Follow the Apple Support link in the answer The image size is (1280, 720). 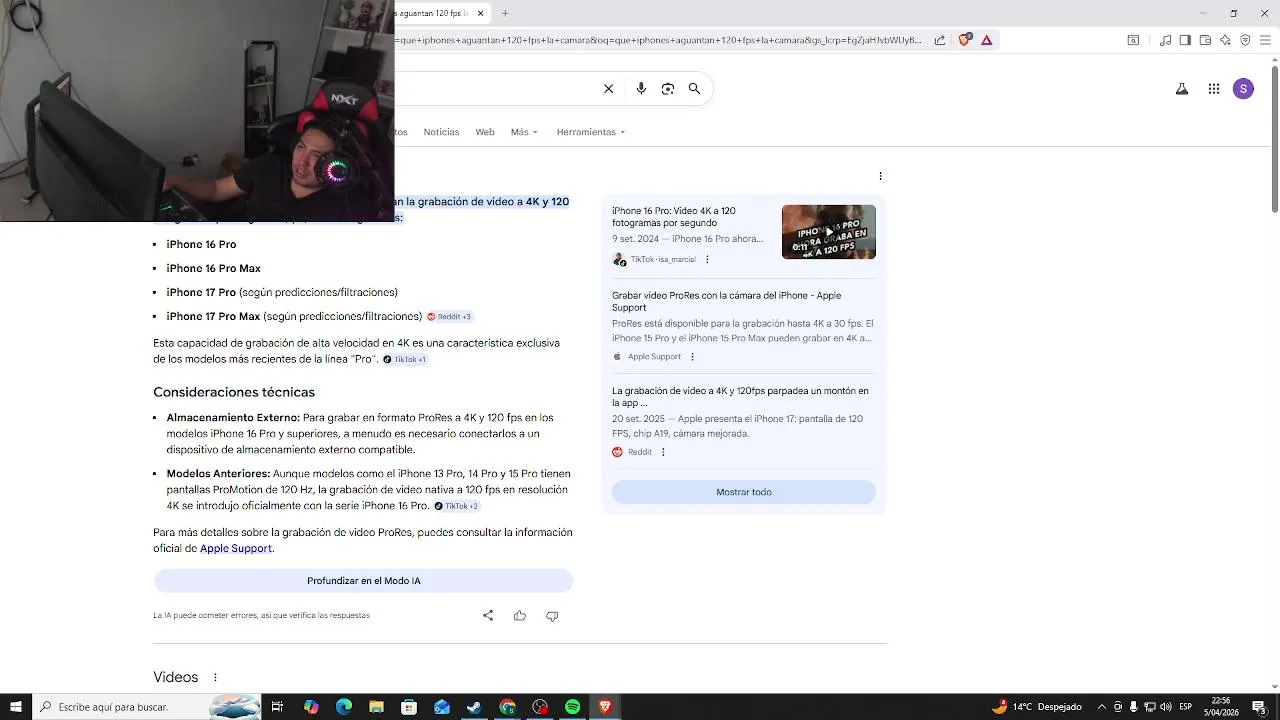click(x=236, y=549)
